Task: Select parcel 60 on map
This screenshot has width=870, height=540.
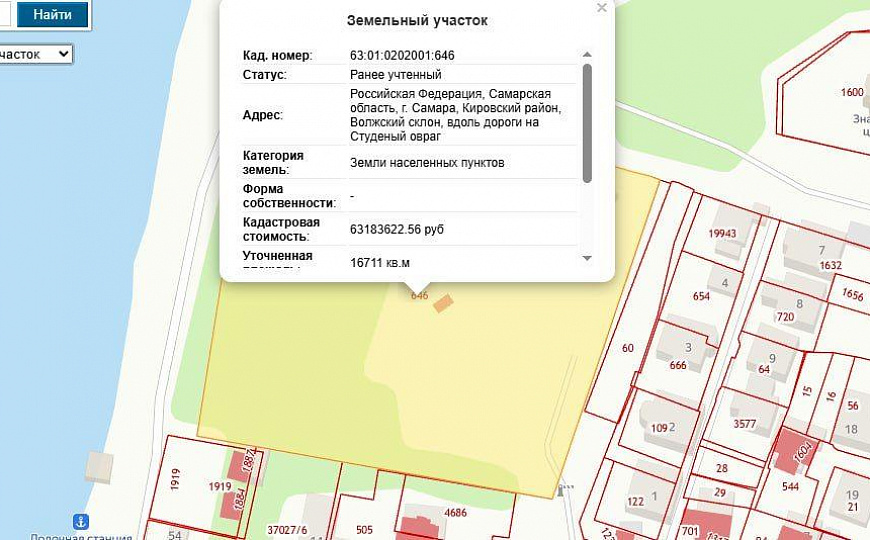Action: tap(628, 348)
